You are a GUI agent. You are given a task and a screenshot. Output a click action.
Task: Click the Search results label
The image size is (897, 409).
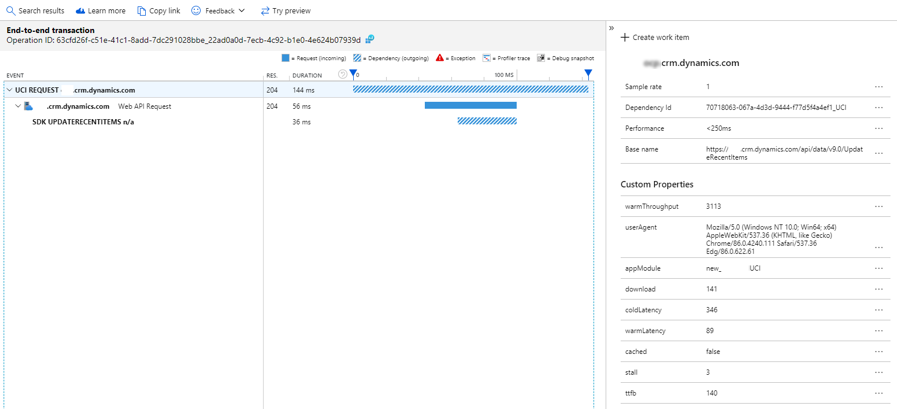tap(41, 11)
